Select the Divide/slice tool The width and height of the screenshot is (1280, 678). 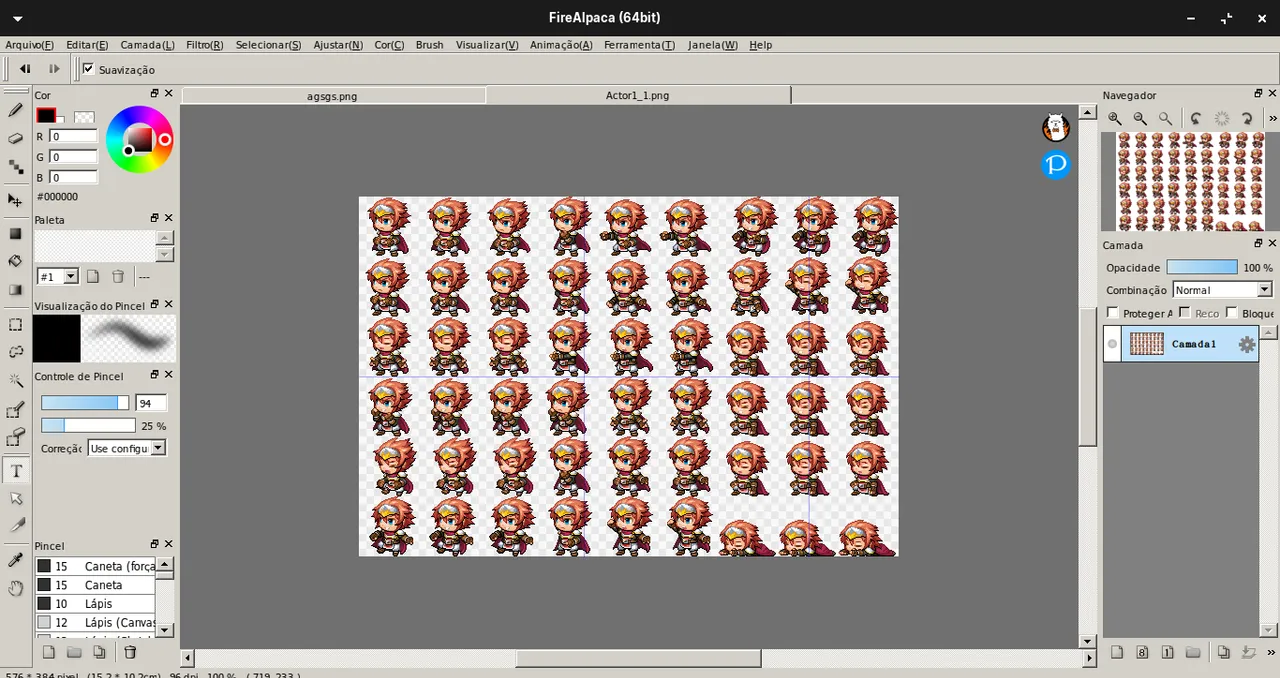pos(15,525)
